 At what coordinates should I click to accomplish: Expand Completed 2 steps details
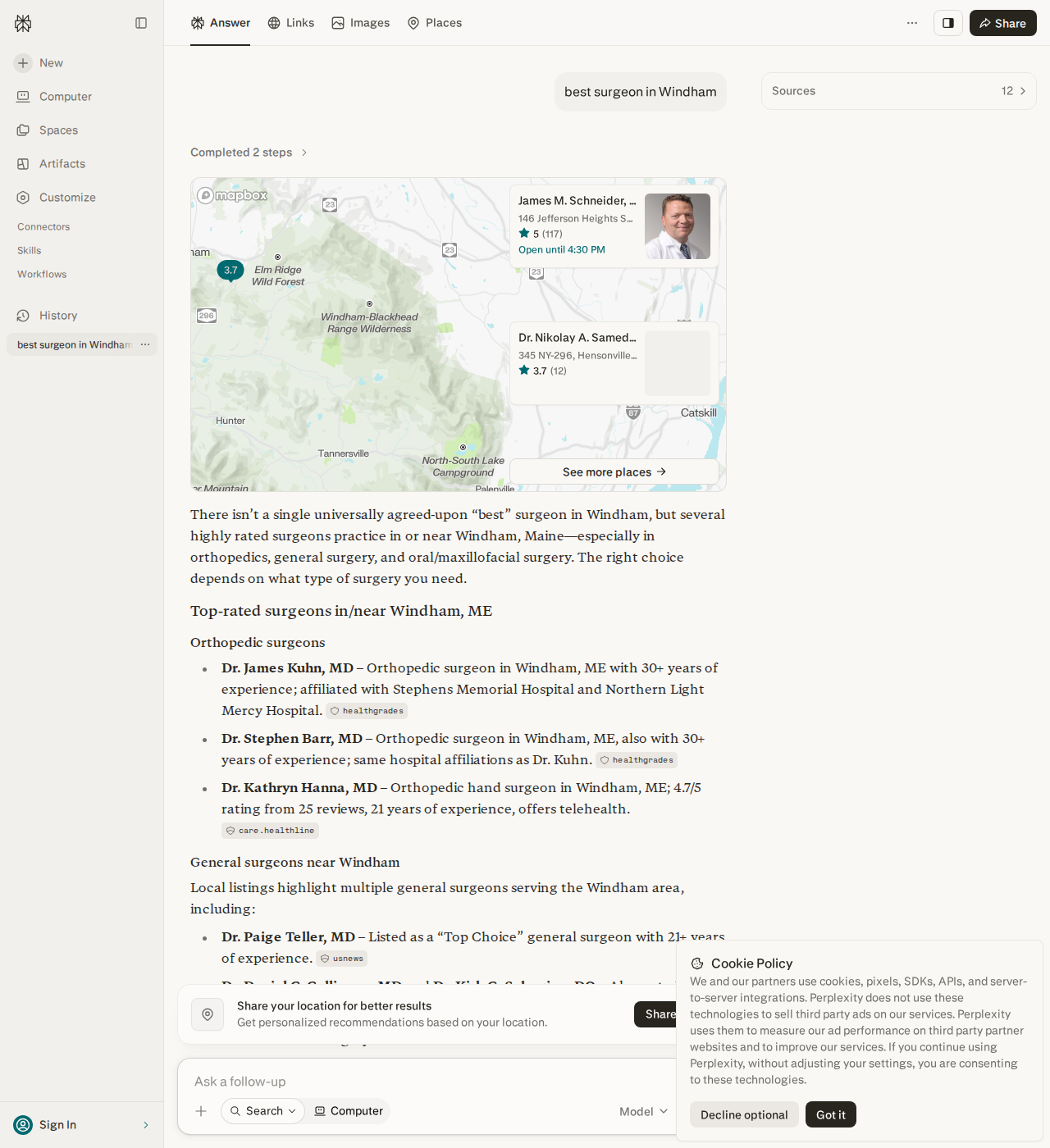click(249, 153)
